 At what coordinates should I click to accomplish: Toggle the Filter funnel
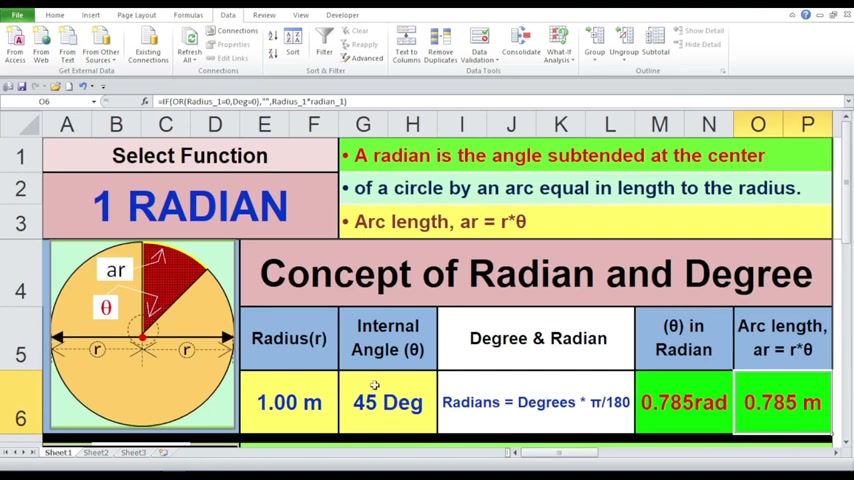pyautogui.click(x=324, y=42)
